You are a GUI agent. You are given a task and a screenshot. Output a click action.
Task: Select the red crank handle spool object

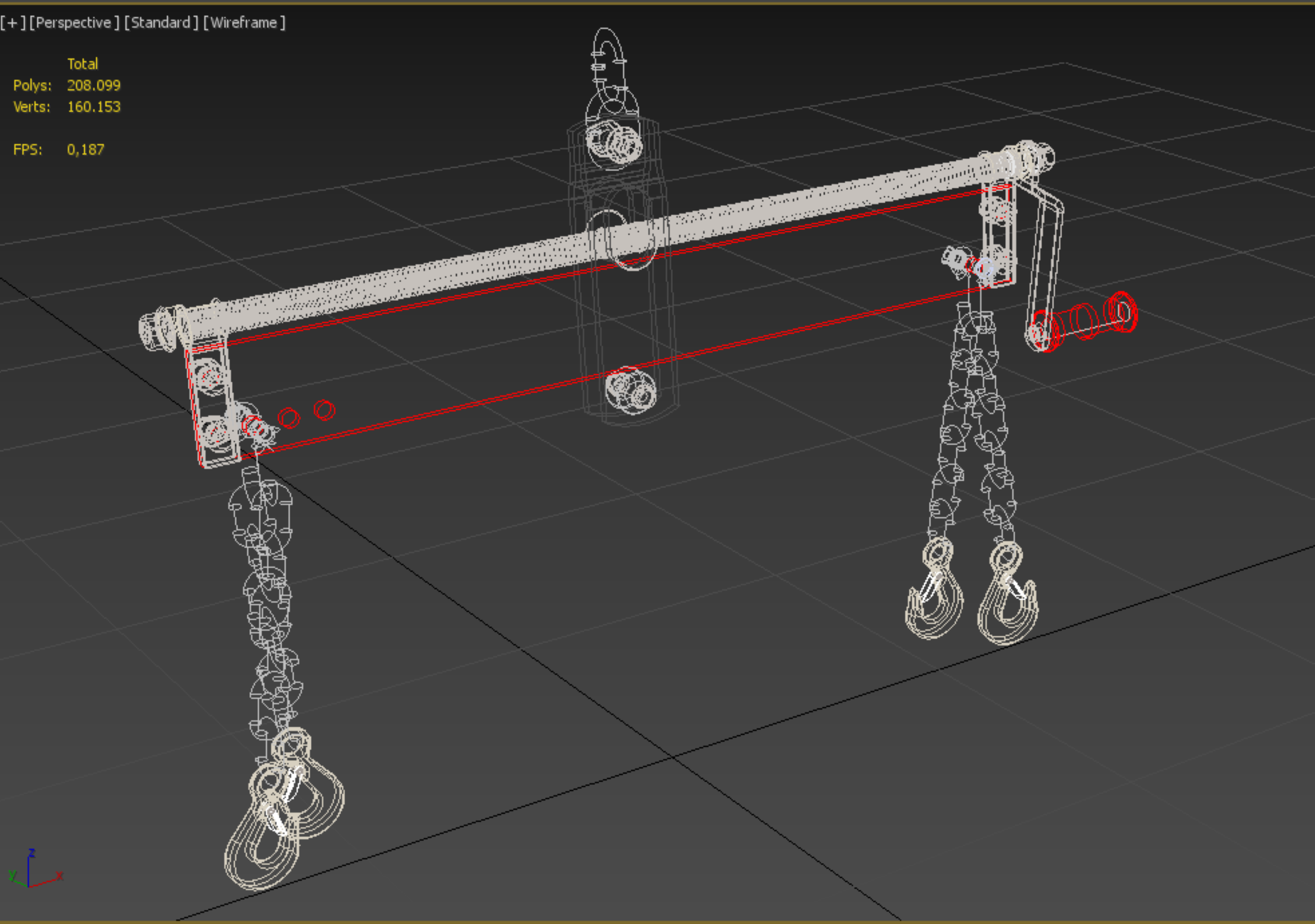[1084, 322]
